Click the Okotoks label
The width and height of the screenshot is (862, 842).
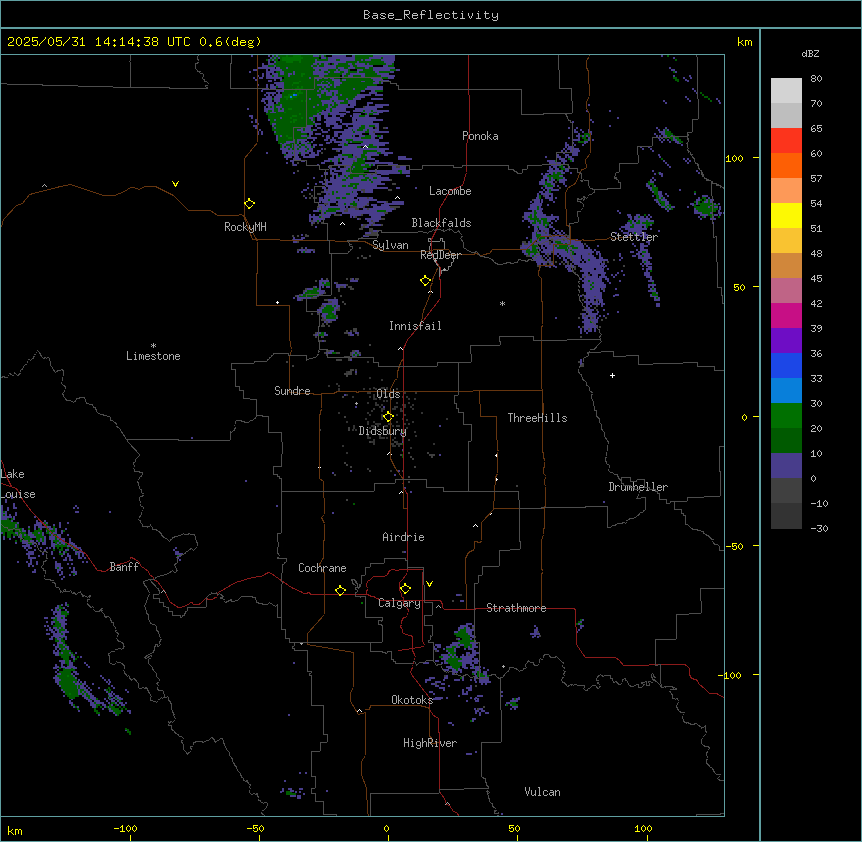412,700
